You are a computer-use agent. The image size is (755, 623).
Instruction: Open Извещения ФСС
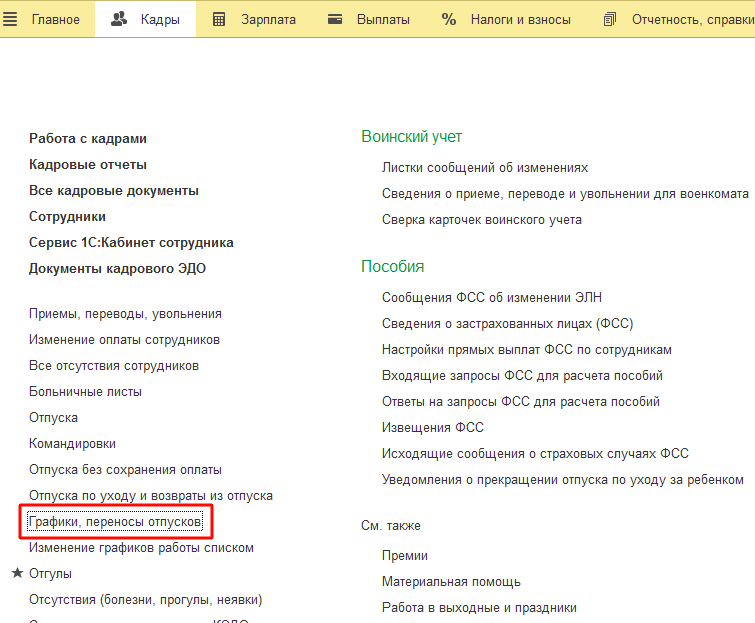[432, 428]
